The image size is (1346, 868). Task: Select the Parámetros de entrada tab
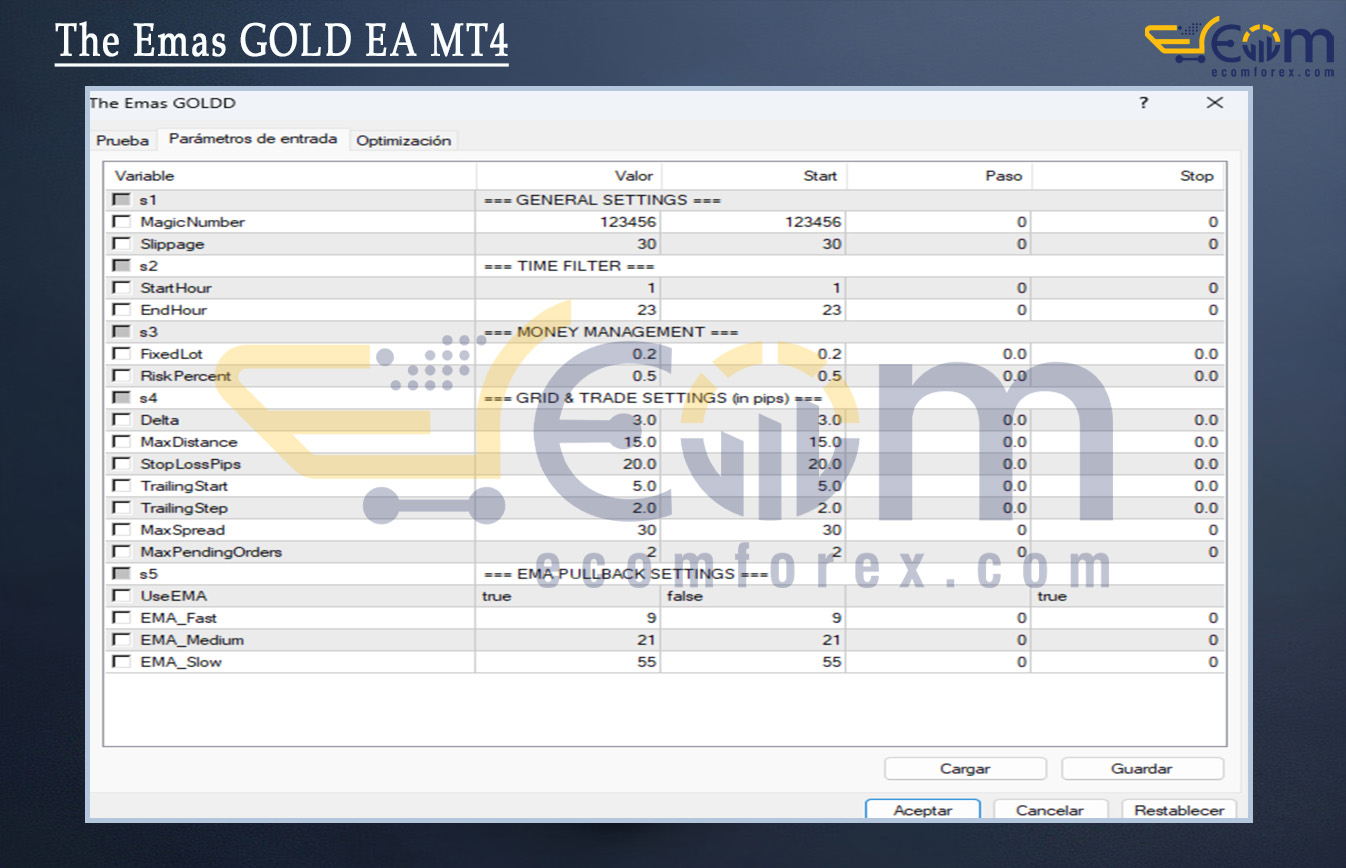[252, 139]
